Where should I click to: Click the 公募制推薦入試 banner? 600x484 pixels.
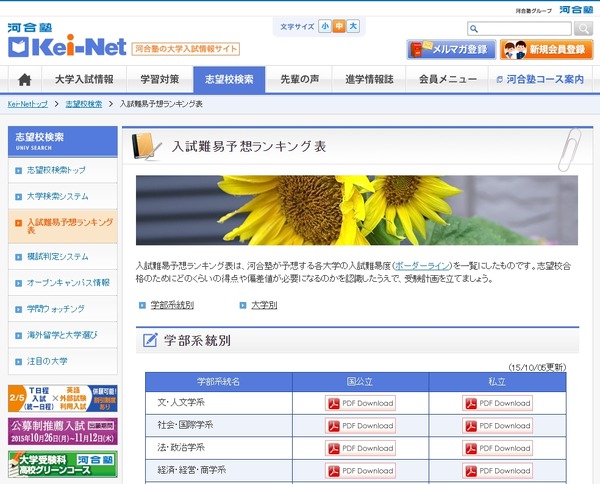pyautogui.click(x=63, y=431)
